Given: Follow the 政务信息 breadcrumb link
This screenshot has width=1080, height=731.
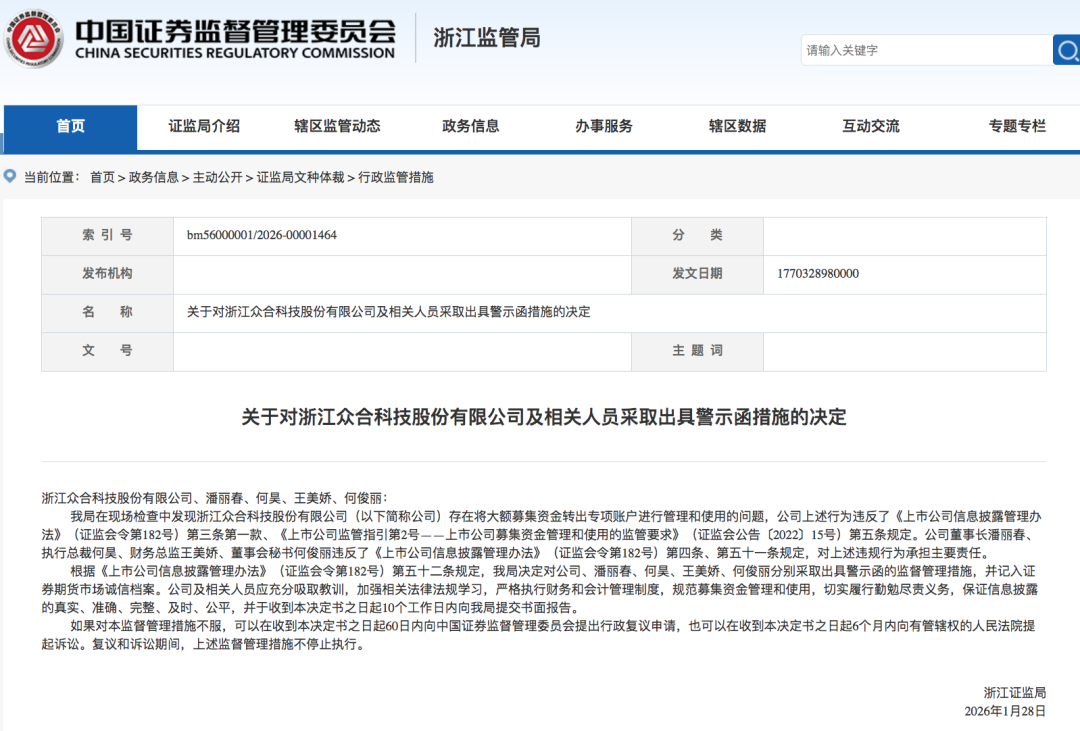Looking at the screenshot, I should click(153, 177).
